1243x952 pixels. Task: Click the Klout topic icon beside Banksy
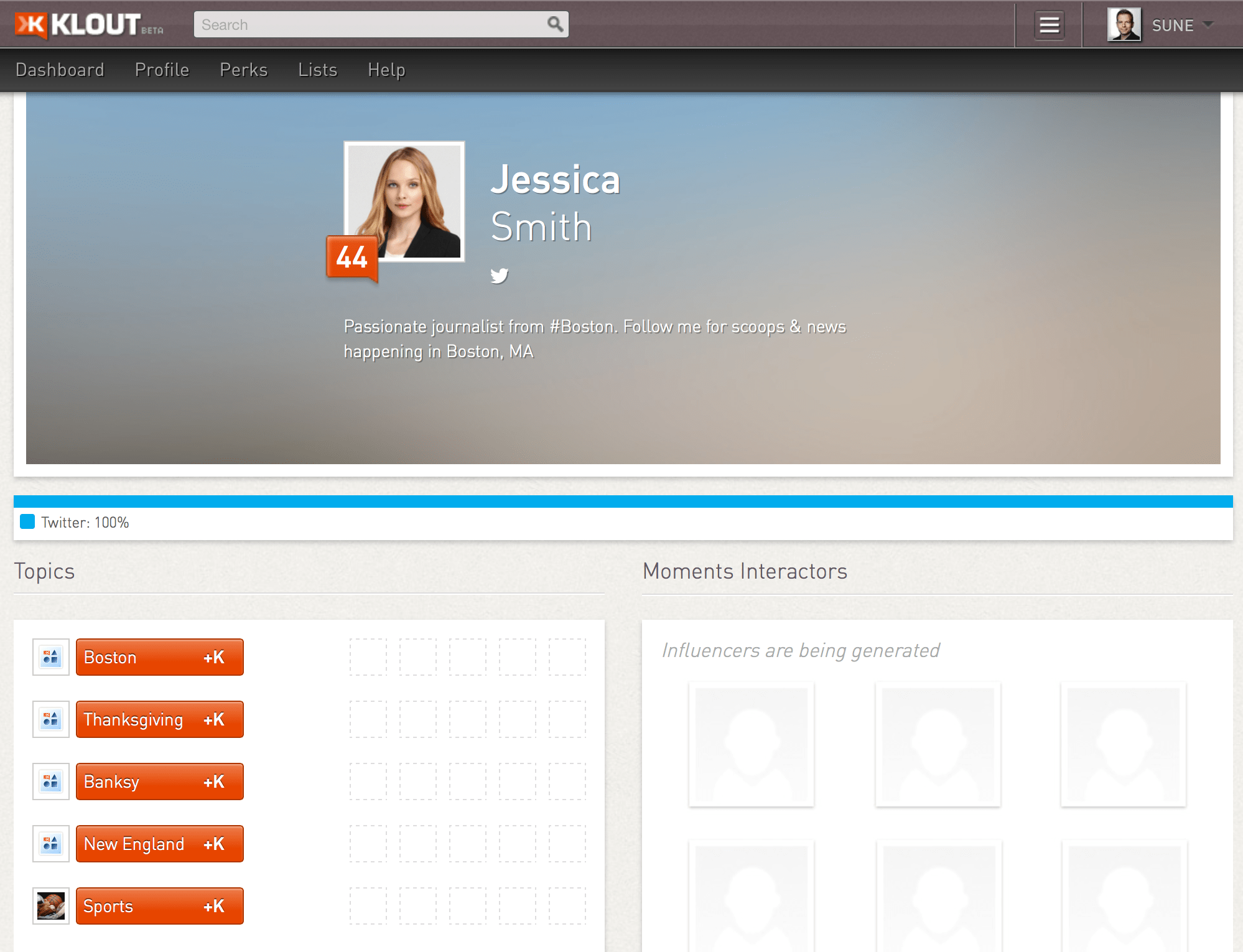[x=50, y=782]
